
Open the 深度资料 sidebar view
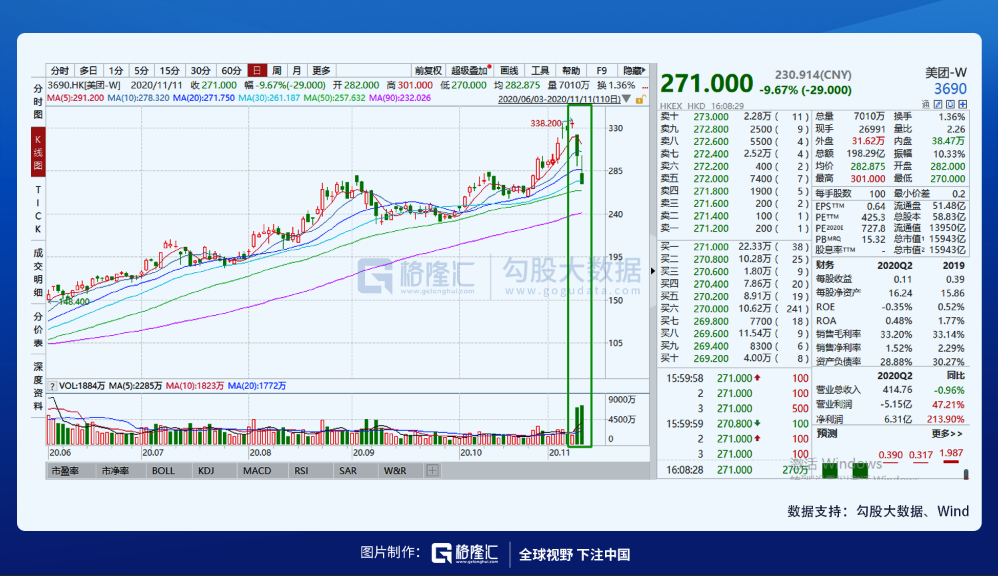[x=38, y=387]
